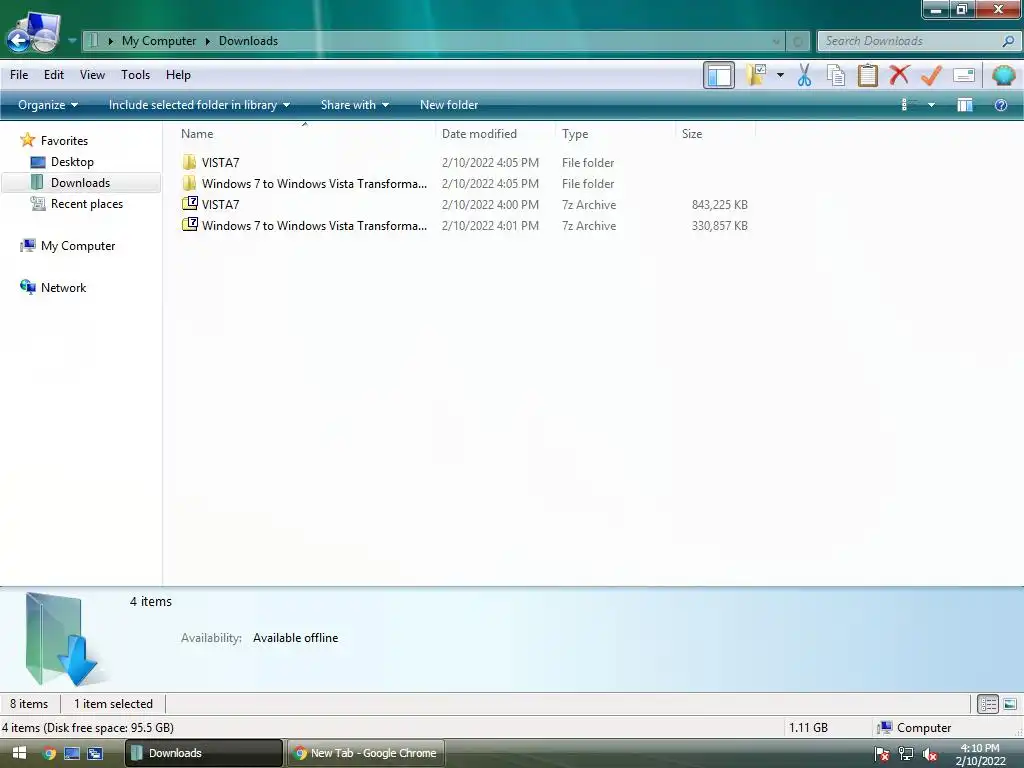Click the orange checkmark properties icon
The height and width of the screenshot is (768, 1024).
931,75
